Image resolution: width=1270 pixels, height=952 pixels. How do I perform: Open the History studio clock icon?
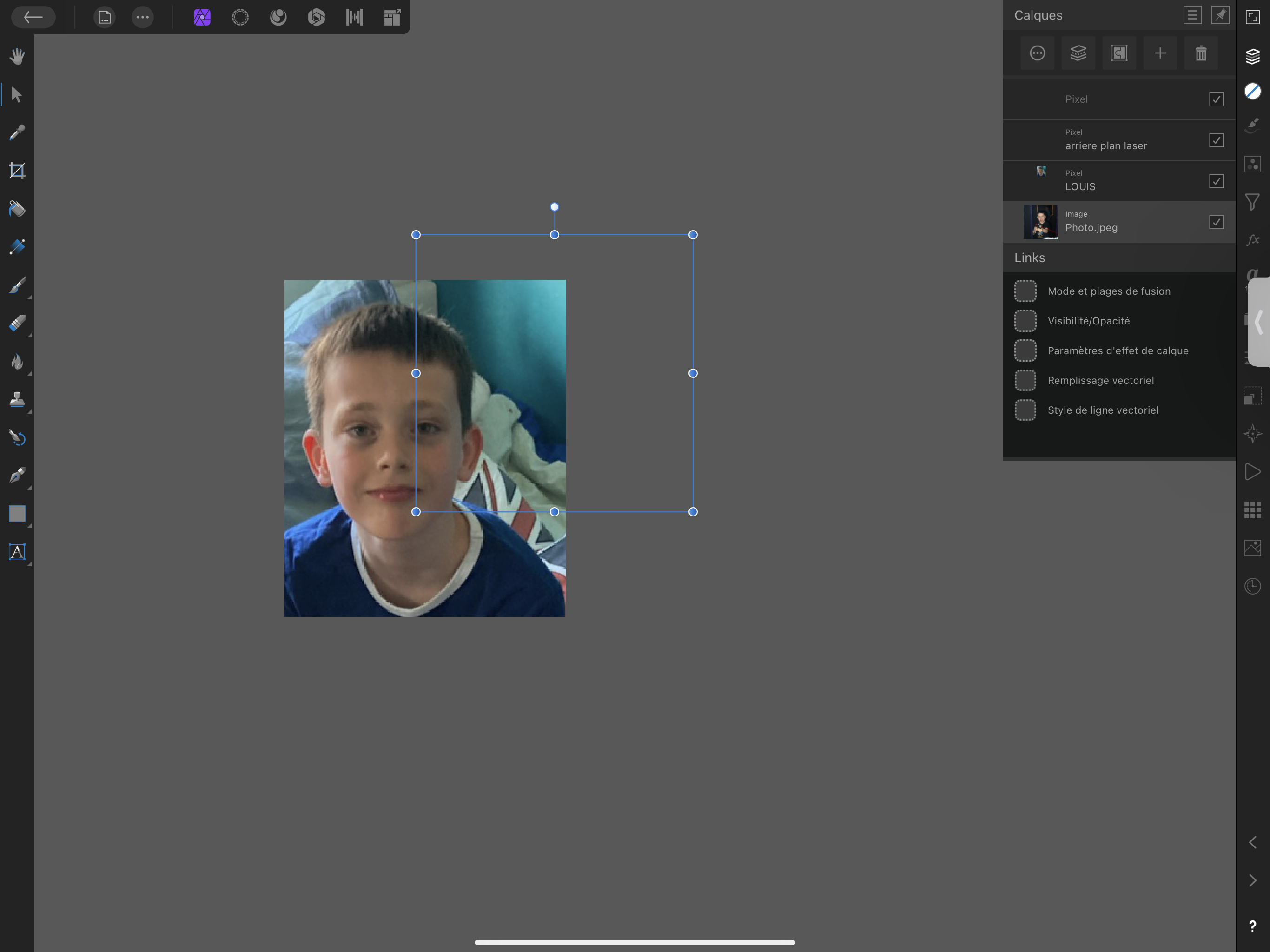coord(1252,586)
